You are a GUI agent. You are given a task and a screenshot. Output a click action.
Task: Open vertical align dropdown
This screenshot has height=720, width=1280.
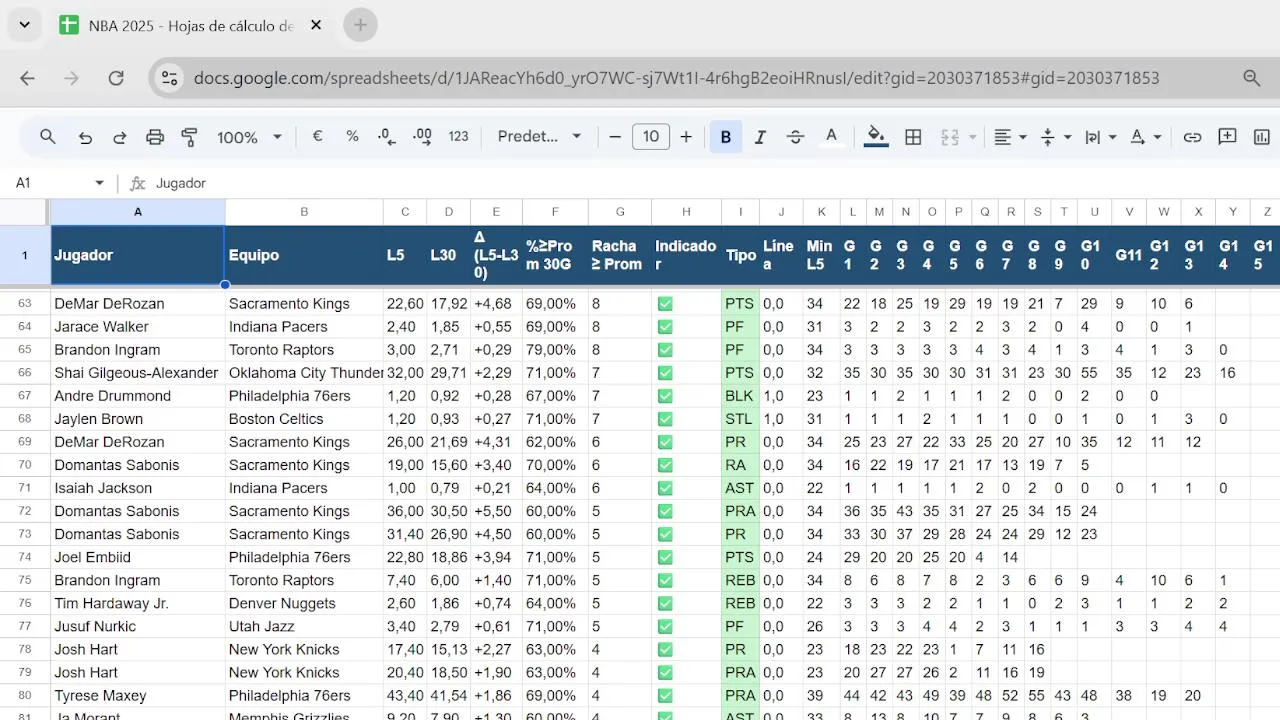[1056, 137]
